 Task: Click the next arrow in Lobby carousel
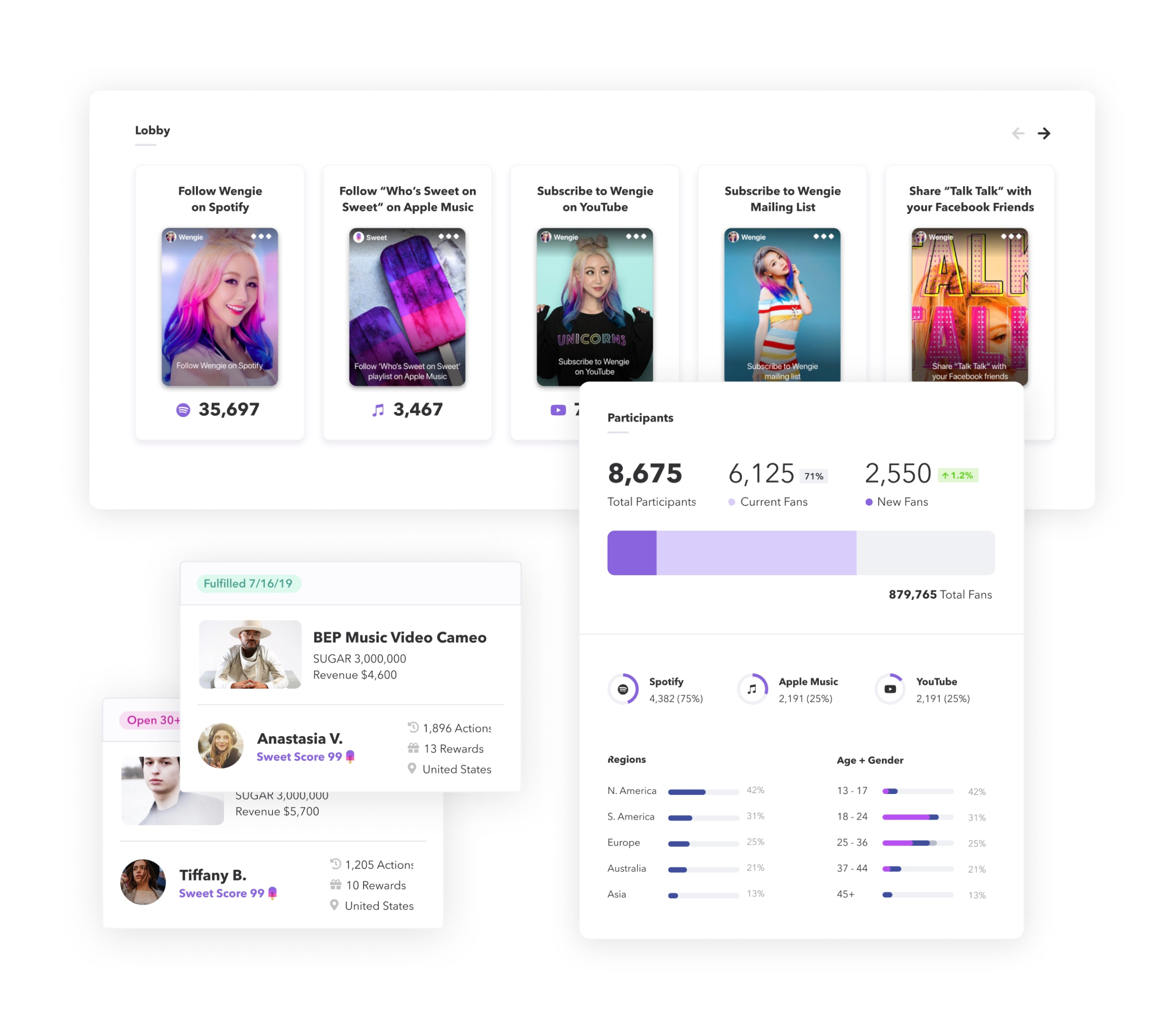click(x=1044, y=133)
